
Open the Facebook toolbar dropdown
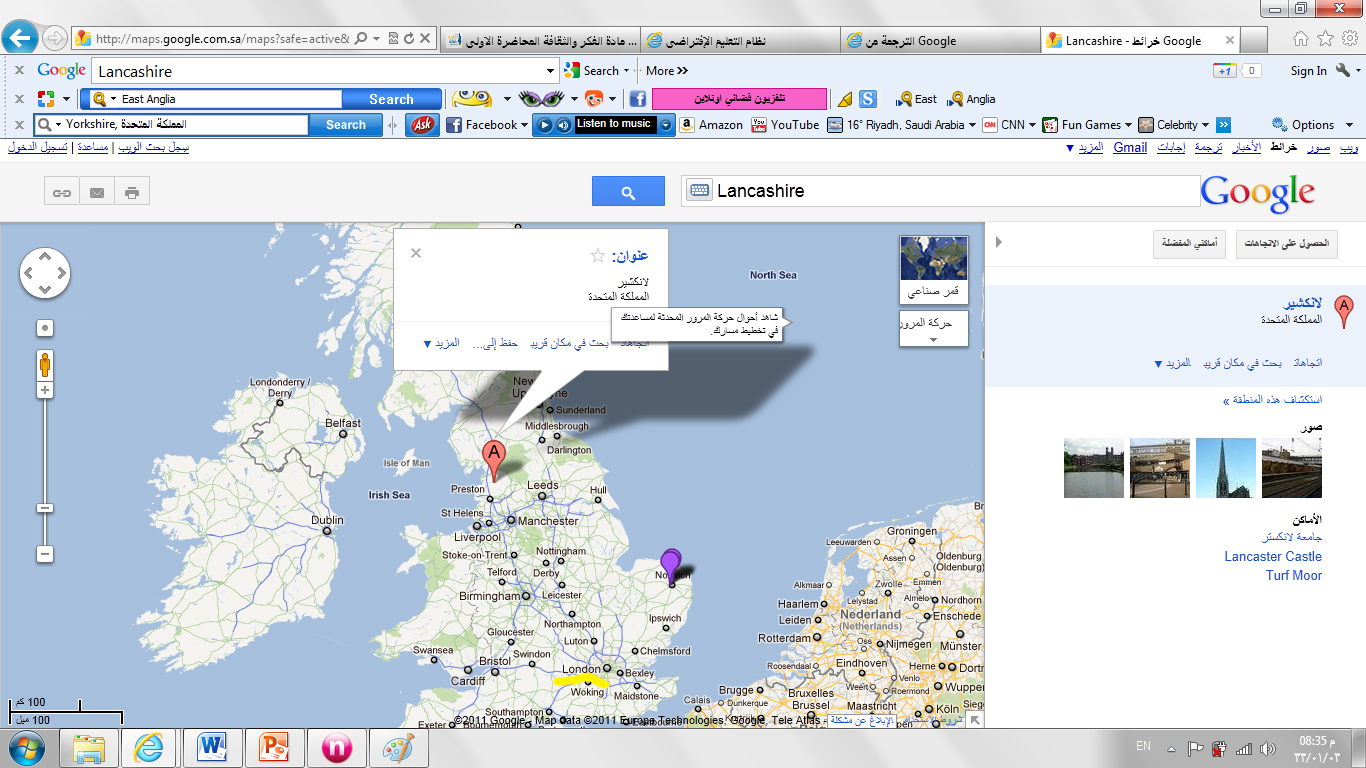(525, 125)
